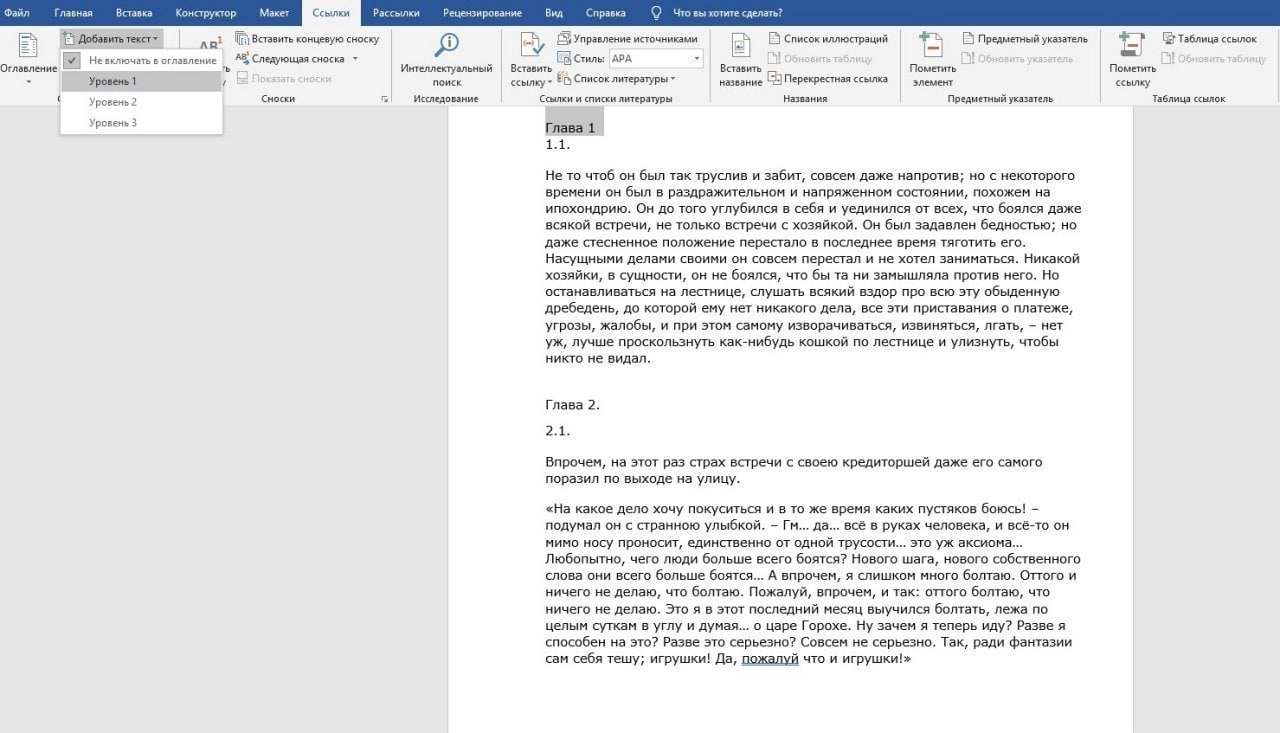Switch to the Главная tab
This screenshot has width=1280, height=733.
tap(73, 13)
